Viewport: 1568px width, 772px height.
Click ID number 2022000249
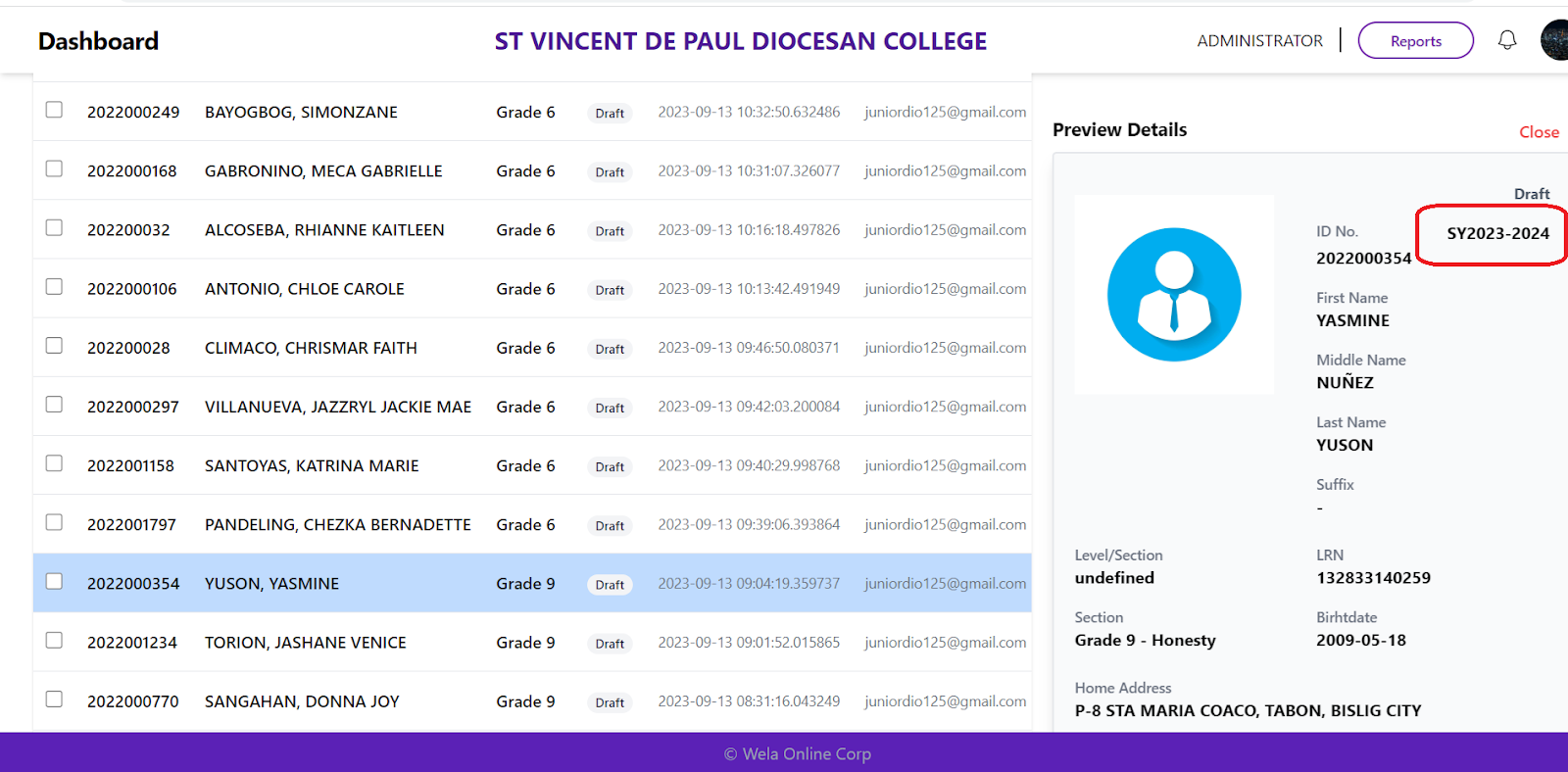[133, 113]
